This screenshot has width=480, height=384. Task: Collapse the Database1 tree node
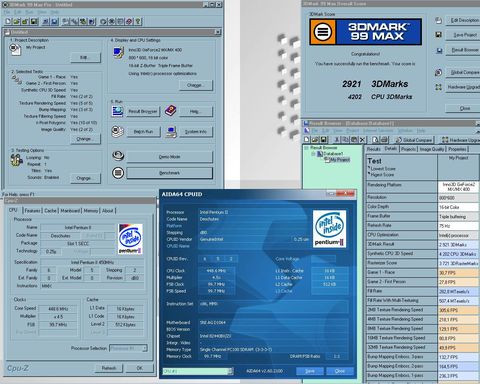coord(313,154)
